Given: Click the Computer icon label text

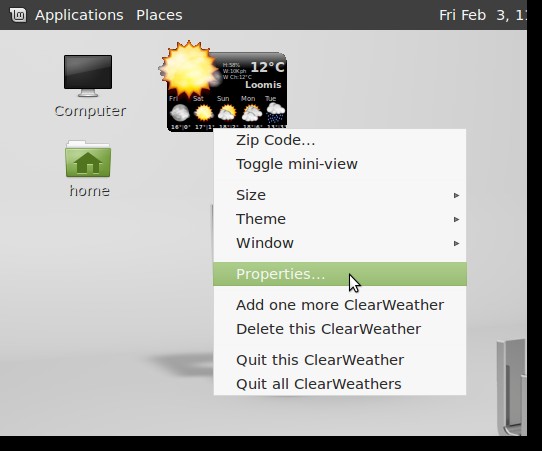Looking at the screenshot, I should pos(90,111).
